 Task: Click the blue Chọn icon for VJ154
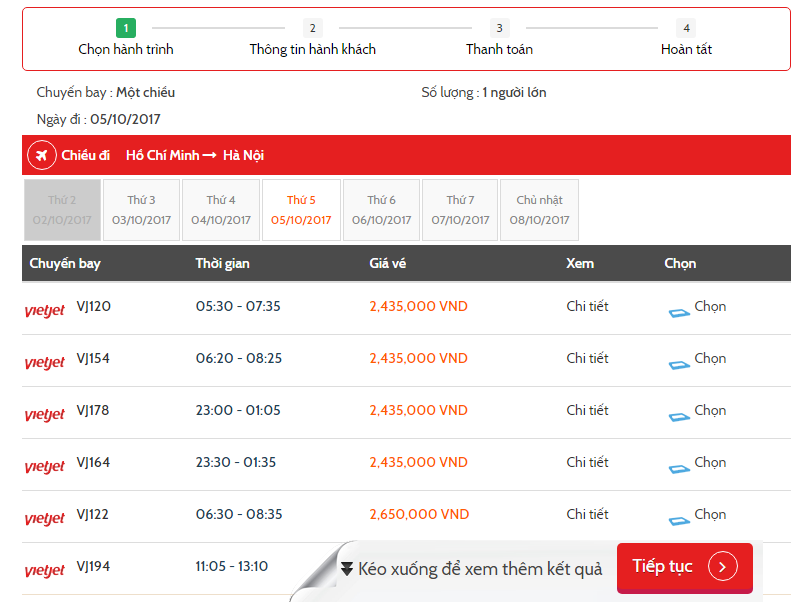pos(679,365)
